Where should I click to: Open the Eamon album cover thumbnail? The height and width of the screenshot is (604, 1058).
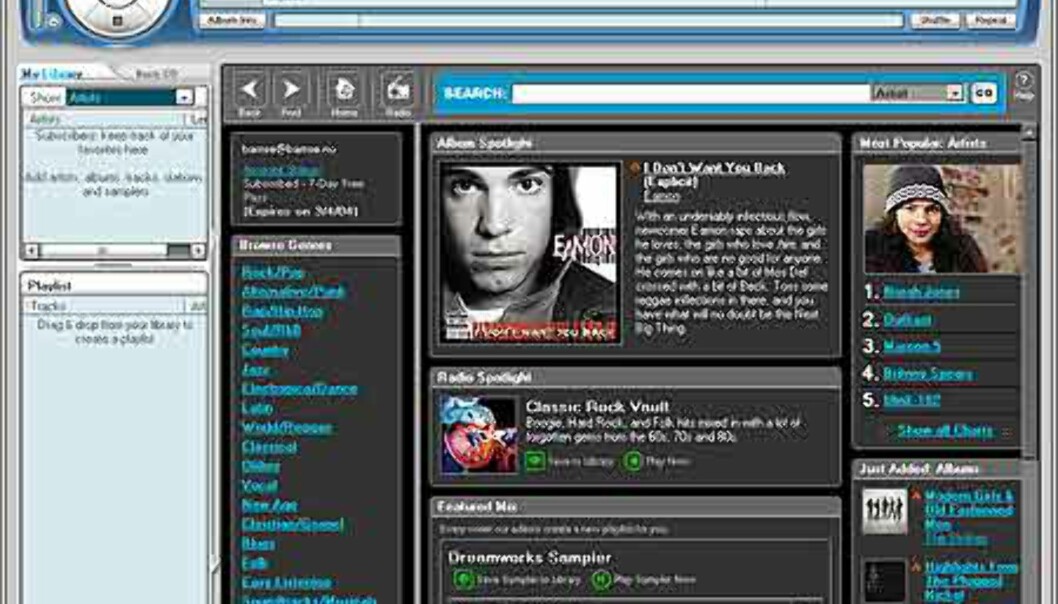tap(530, 253)
